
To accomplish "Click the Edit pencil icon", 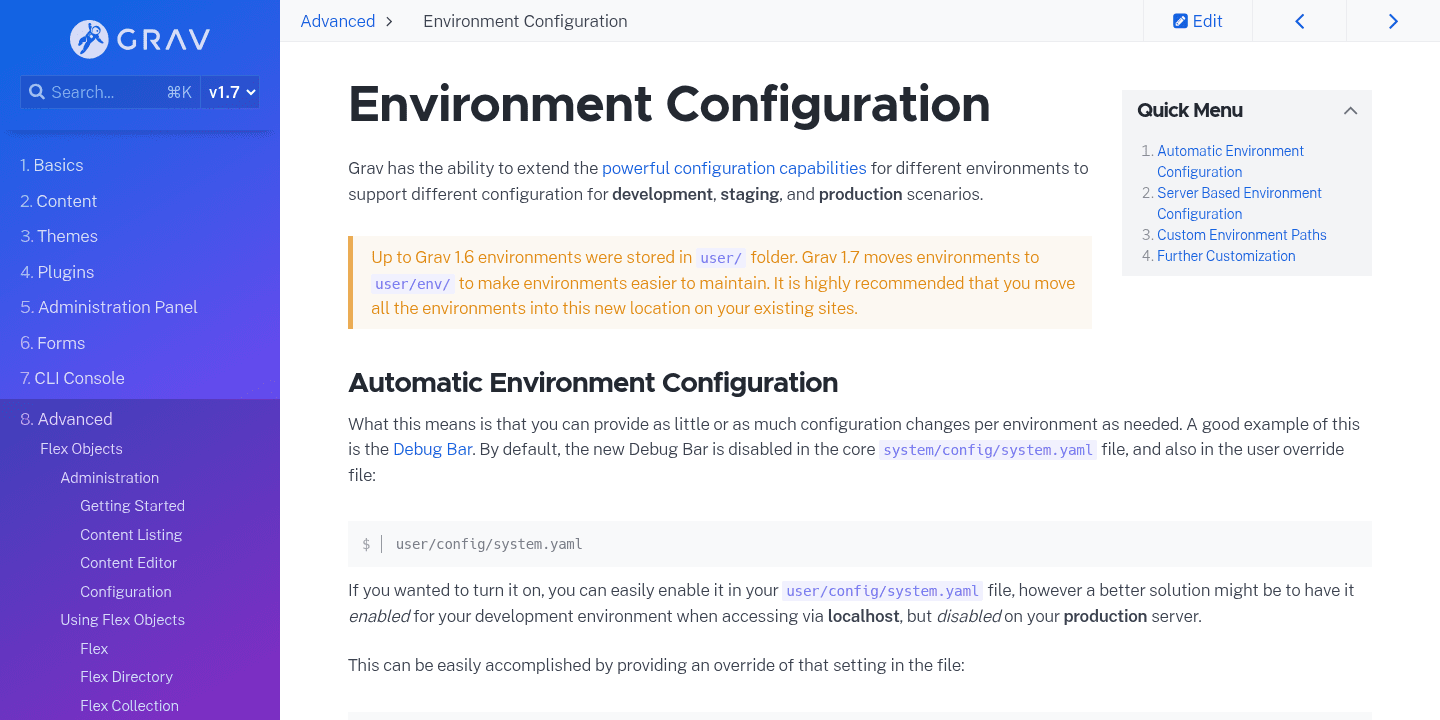I will tap(1197, 20).
